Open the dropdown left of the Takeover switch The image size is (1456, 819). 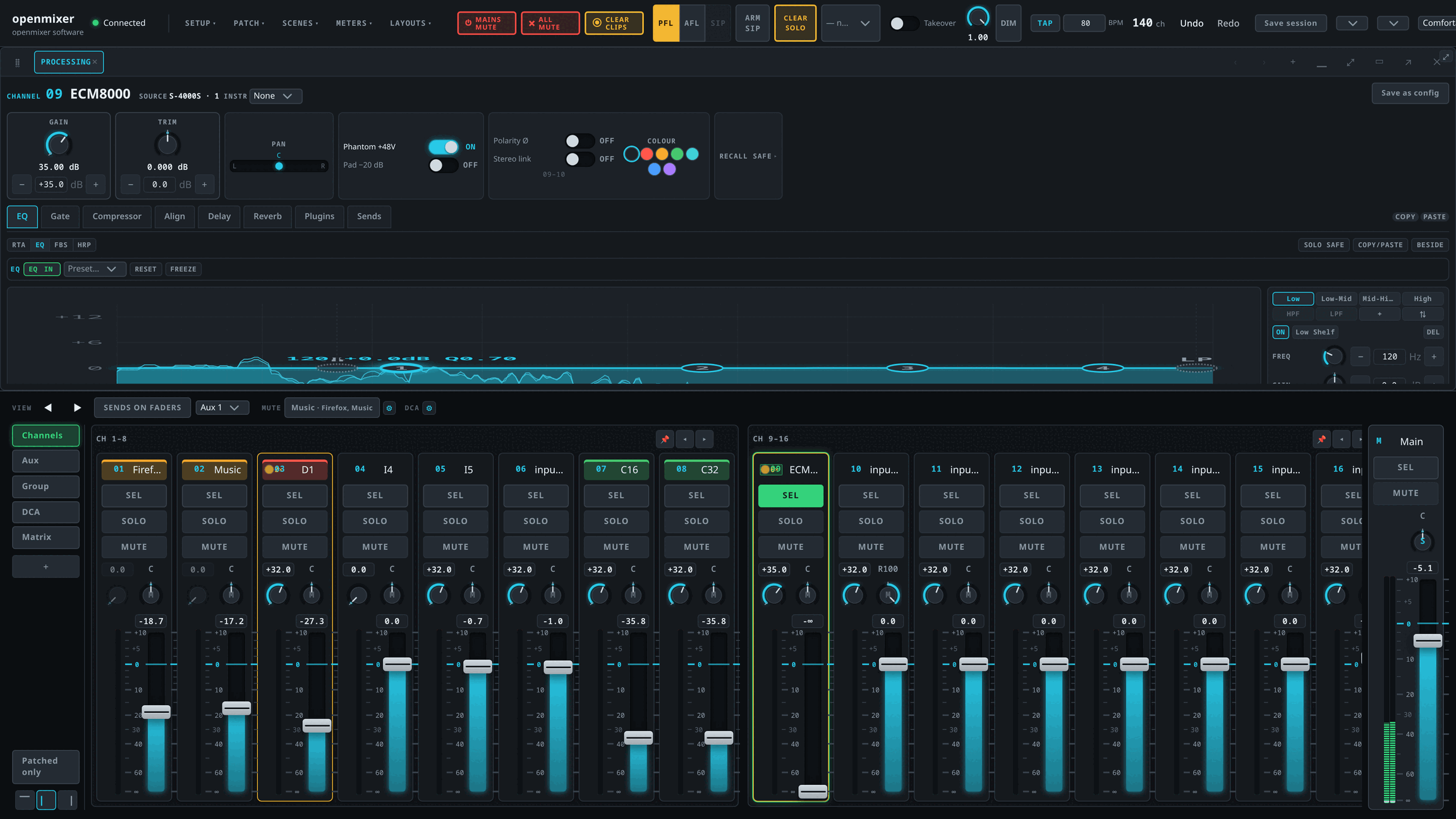(x=850, y=23)
